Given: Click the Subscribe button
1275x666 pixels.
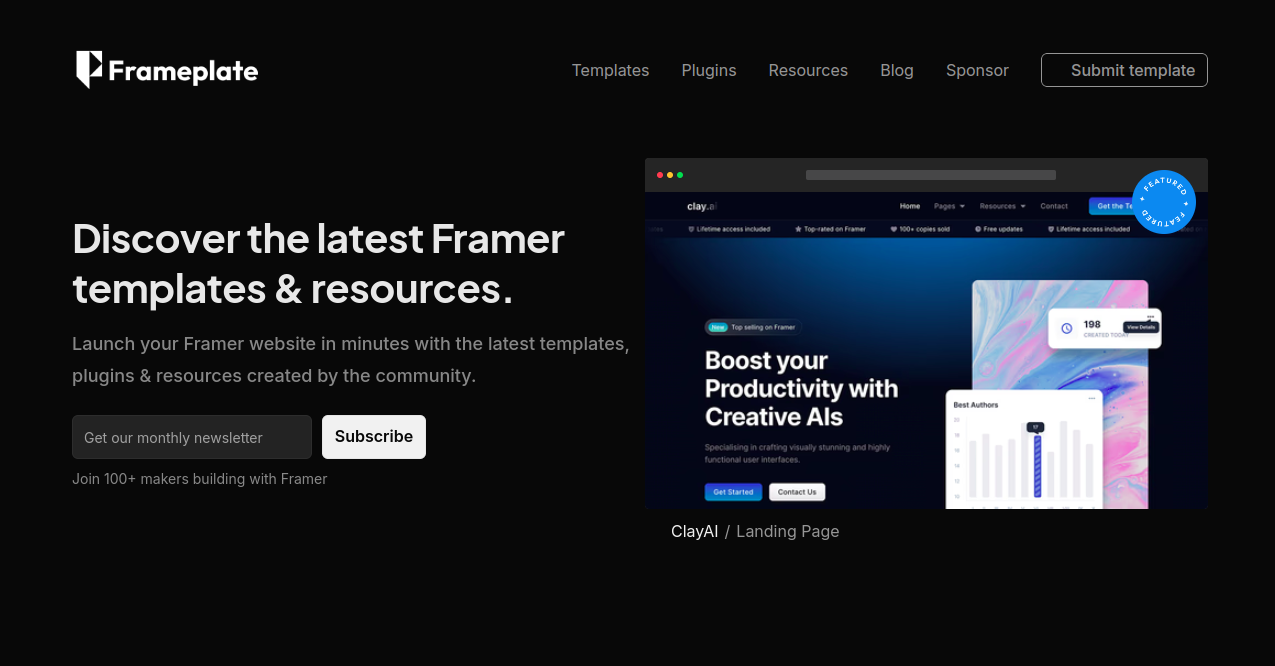Looking at the screenshot, I should point(374,437).
